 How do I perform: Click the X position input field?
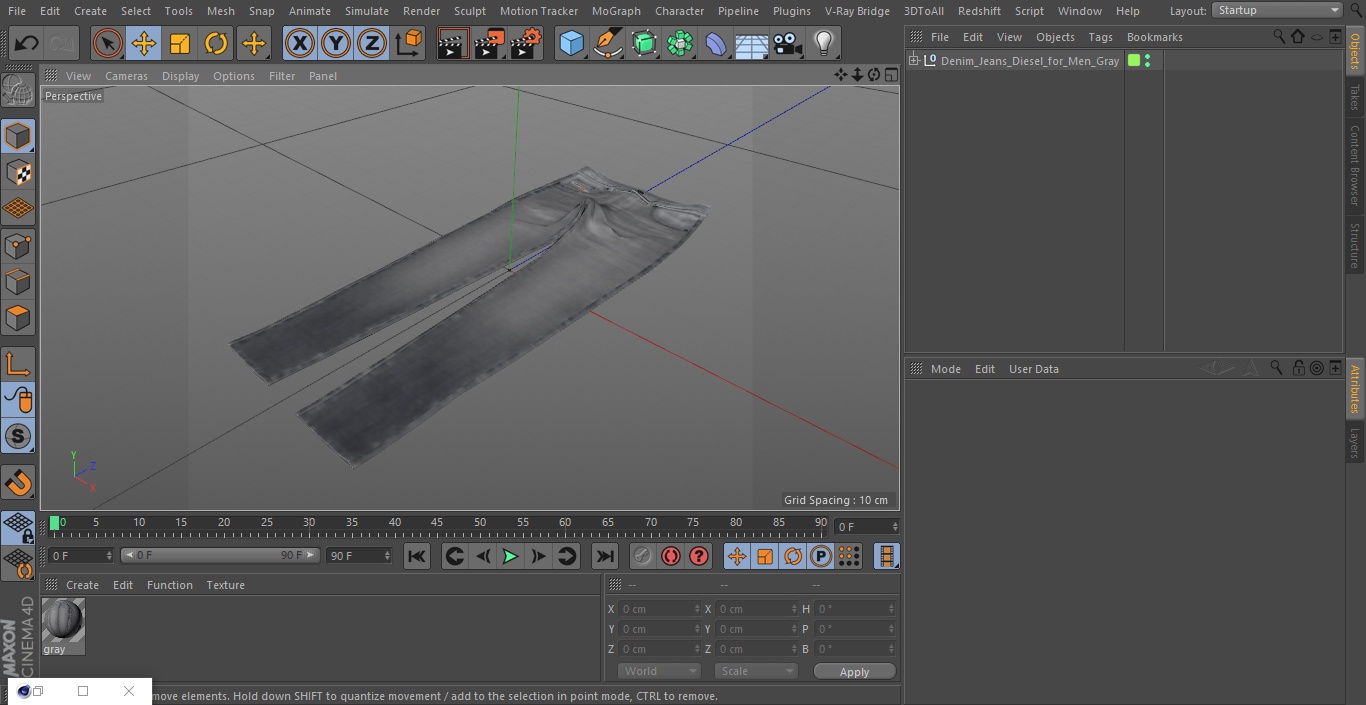(x=659, y=609)
